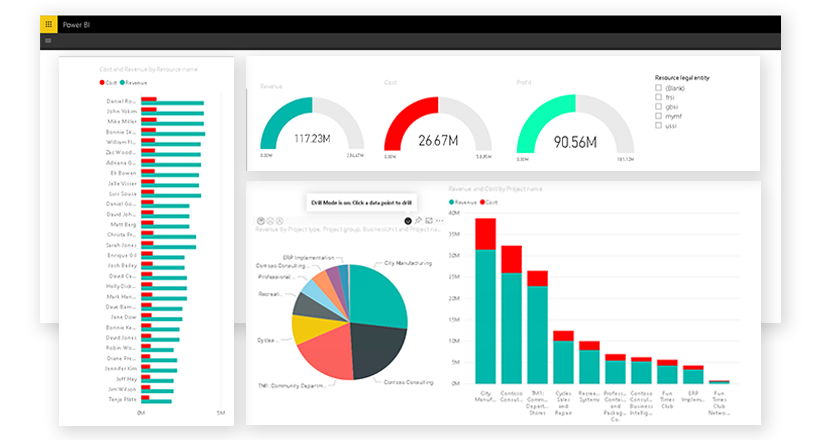
Task: Click the 26.67M Cost gauge
Action: (x=438, y=126)
